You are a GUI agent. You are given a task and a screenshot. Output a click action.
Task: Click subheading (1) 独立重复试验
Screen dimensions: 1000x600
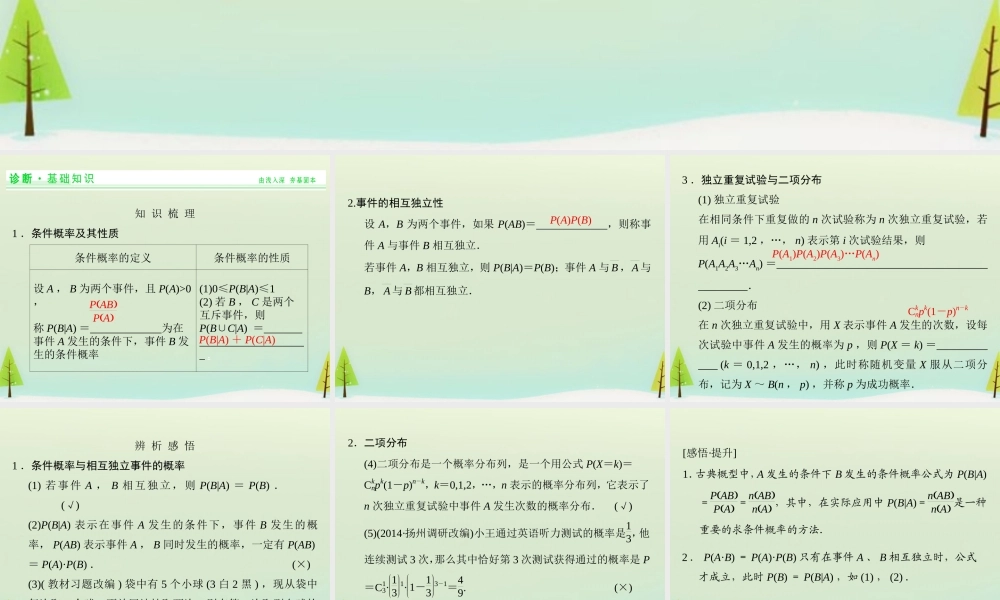click(x=739, y=200)
